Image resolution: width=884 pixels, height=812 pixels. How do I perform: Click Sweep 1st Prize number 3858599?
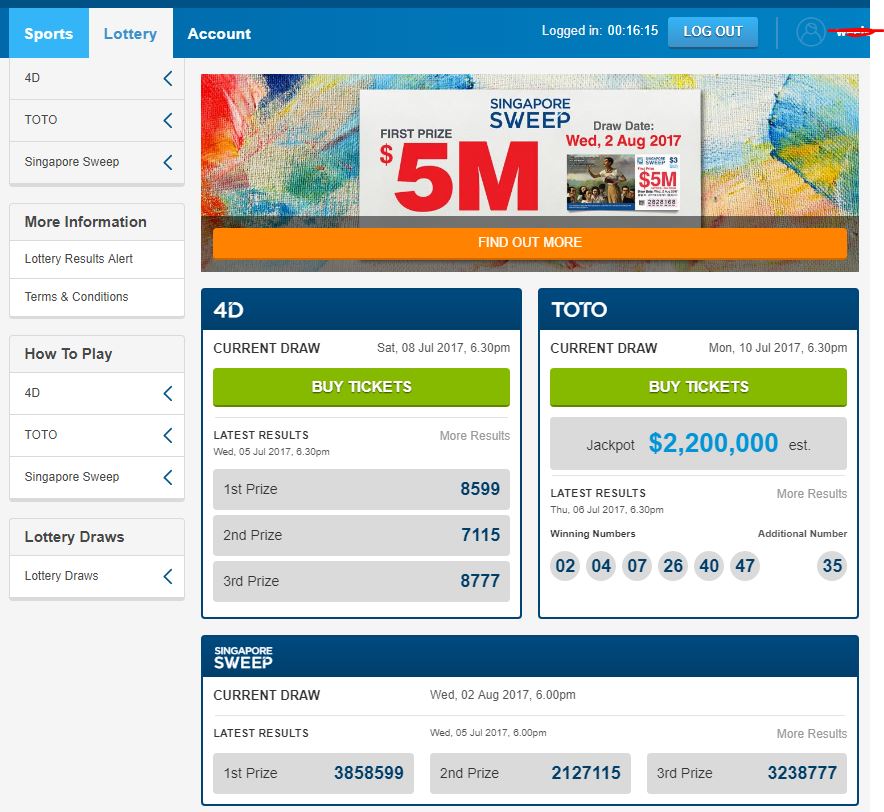(x=369, y=773)
